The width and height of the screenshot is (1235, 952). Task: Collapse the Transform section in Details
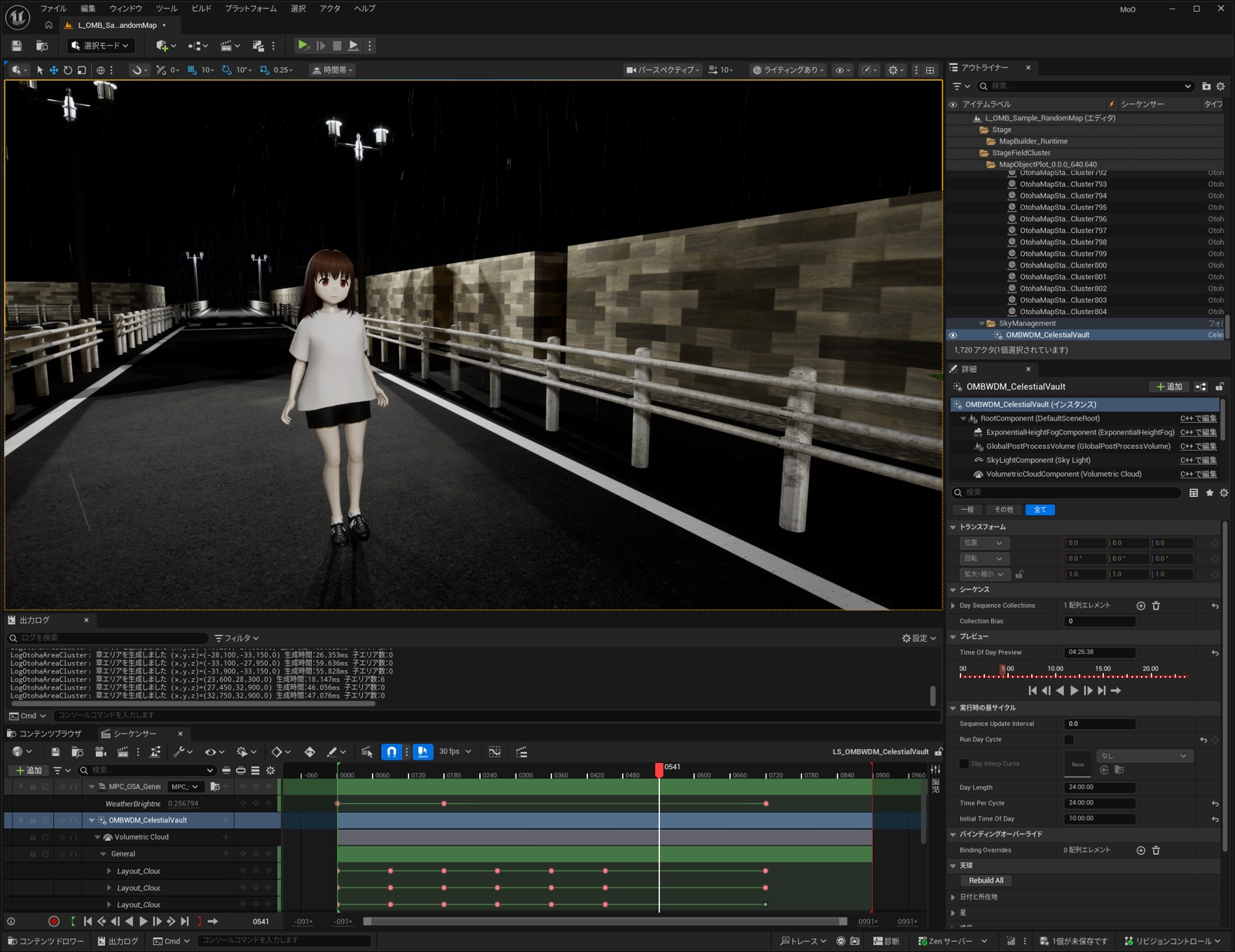(x=953, y=528)
